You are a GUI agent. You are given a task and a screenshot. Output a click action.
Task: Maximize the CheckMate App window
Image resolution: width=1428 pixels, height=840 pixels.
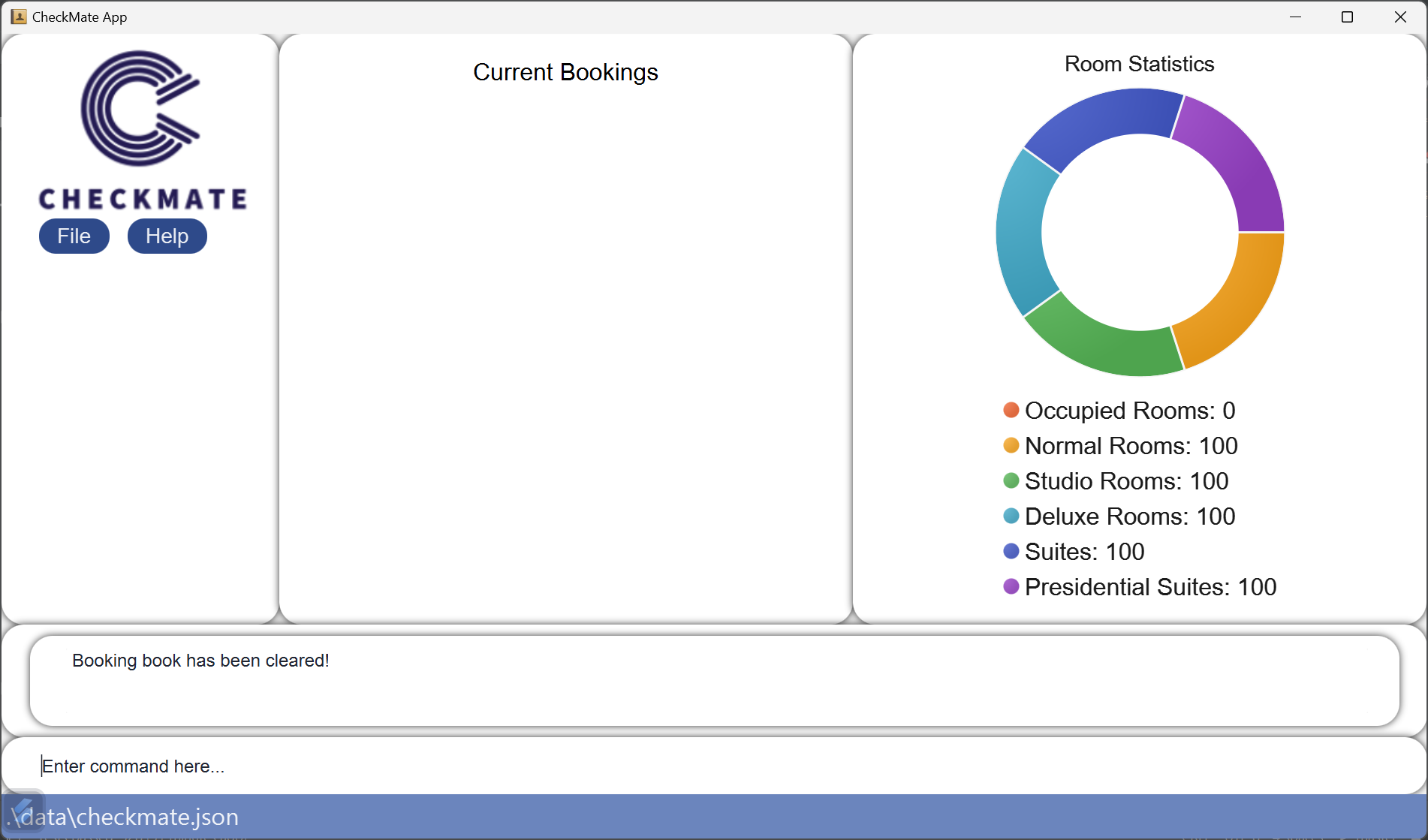[1348, 17]
